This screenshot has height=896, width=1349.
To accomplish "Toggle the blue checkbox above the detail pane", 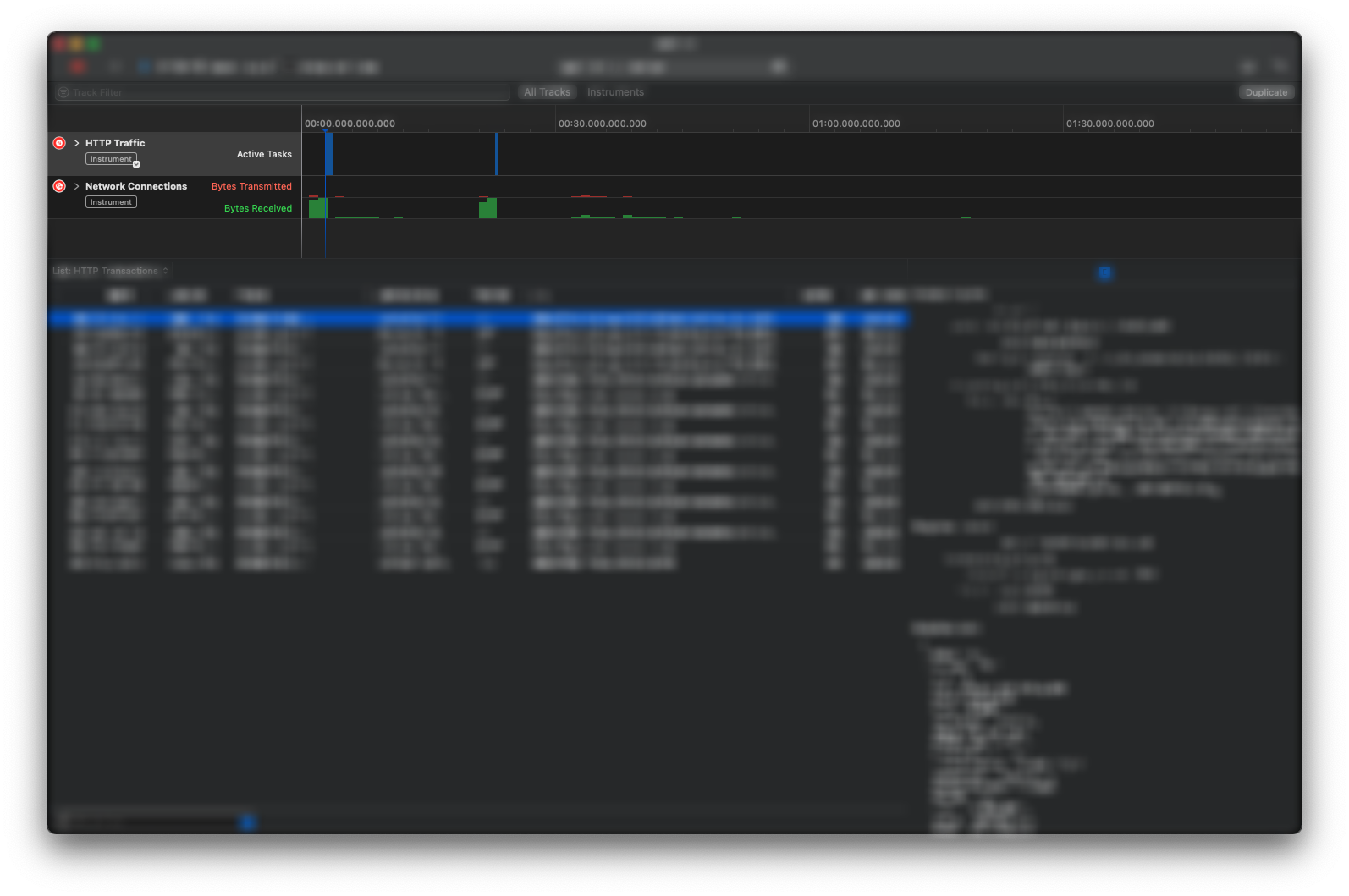I will click(x=1104, y=272).
